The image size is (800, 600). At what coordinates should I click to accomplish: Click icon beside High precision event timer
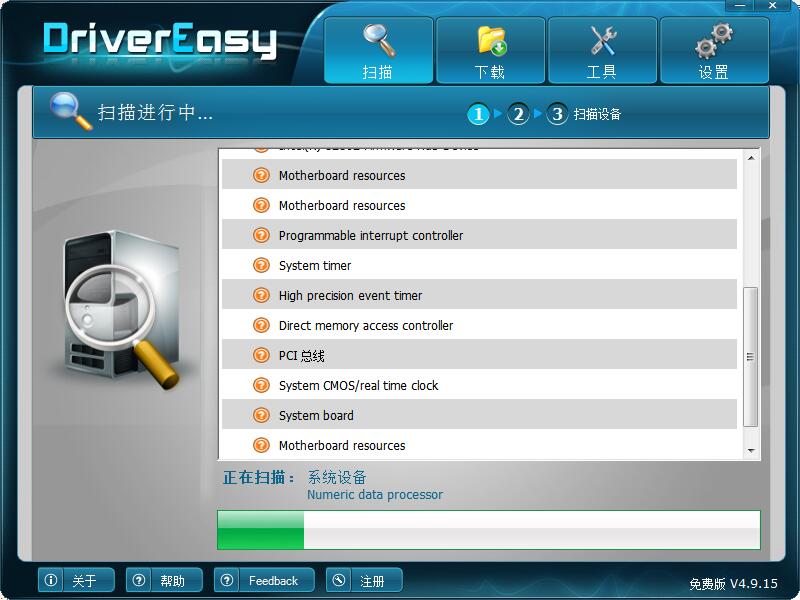(261, 295)
